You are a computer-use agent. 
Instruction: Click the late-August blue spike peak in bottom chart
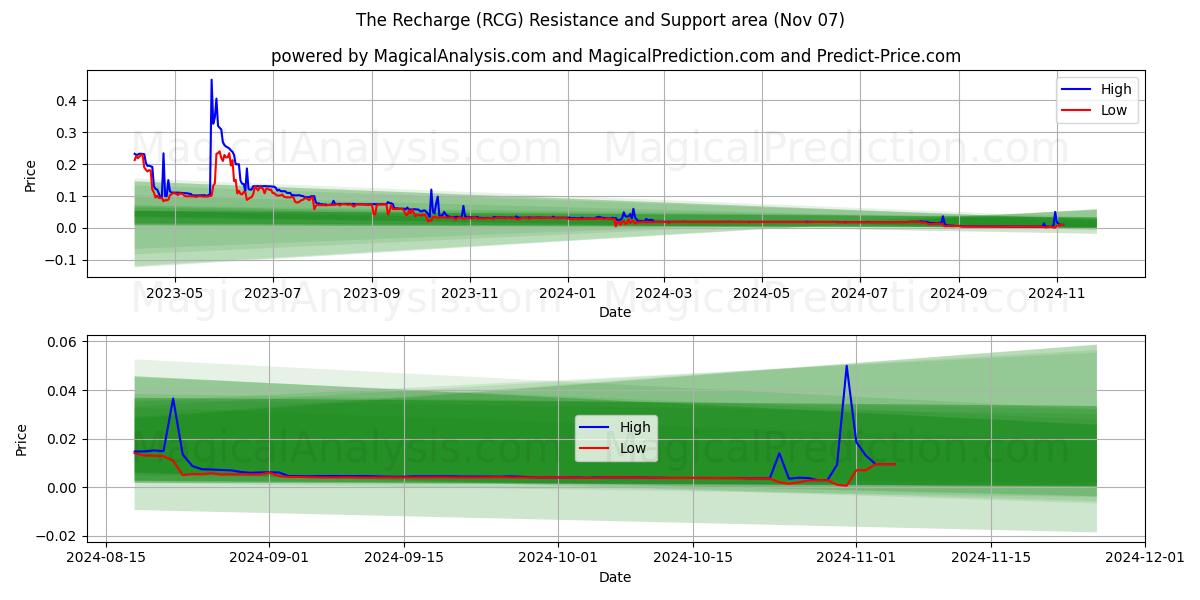(173, 399)
